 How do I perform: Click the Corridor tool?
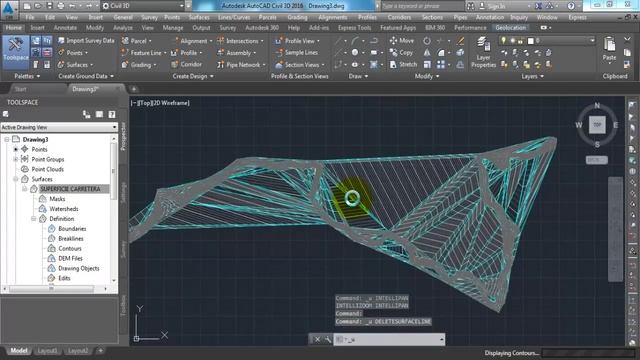click(187, 64)
